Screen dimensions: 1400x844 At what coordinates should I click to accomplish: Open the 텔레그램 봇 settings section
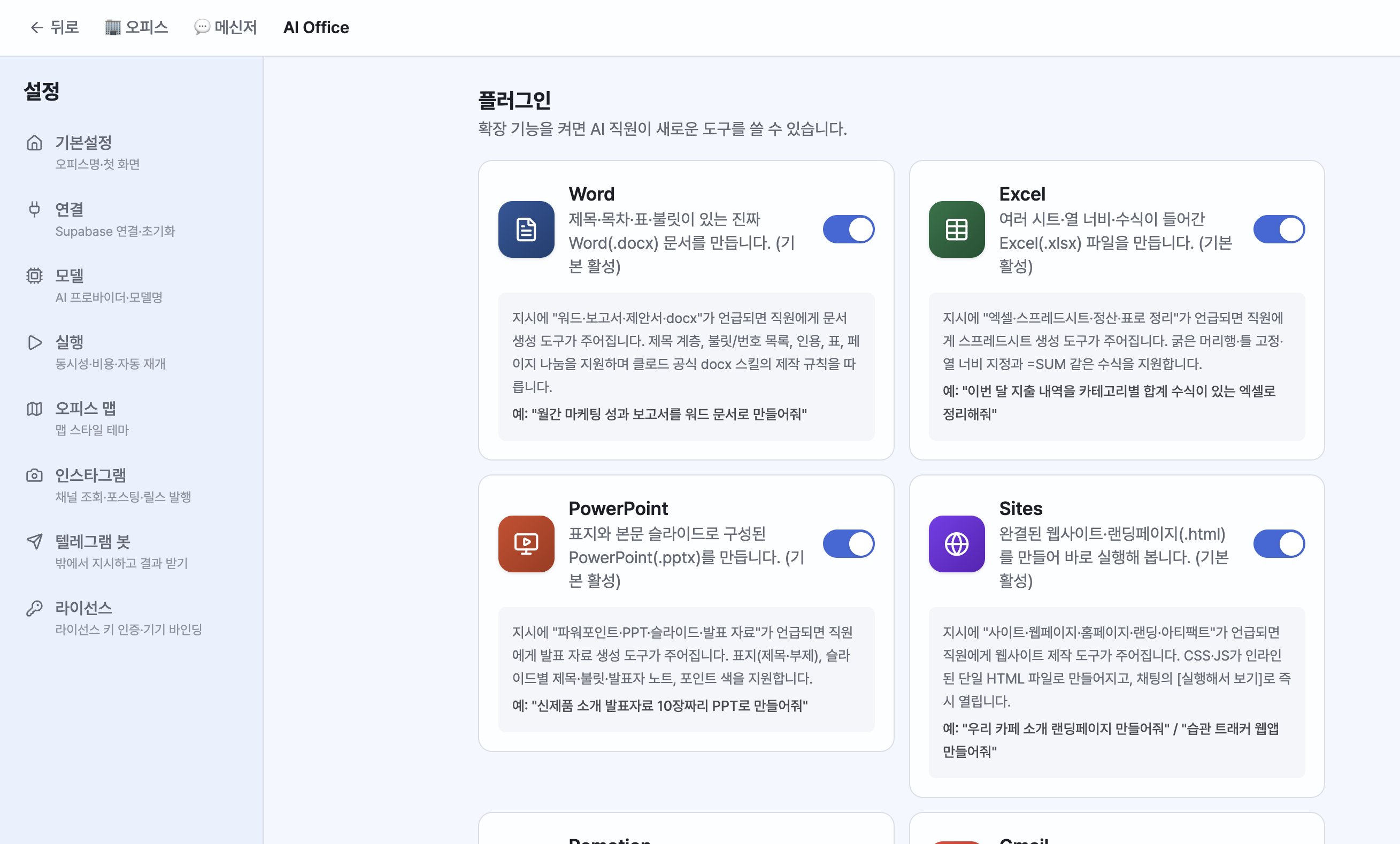click(x=131, y=551)
